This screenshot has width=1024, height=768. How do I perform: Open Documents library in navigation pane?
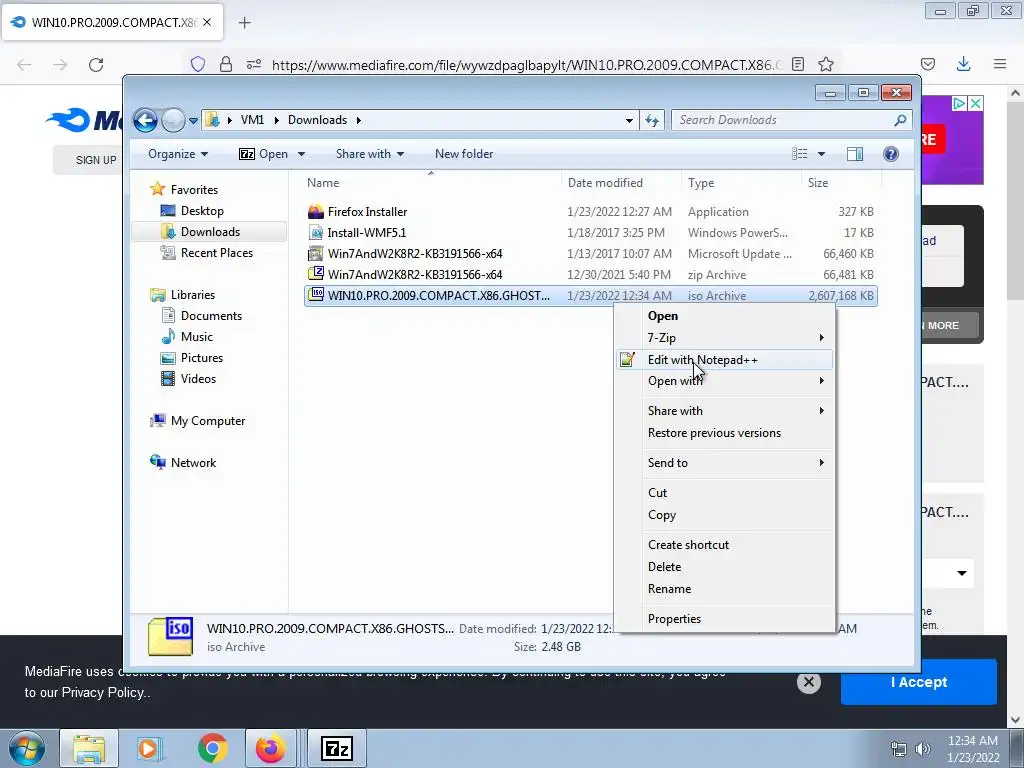(211, 316)
